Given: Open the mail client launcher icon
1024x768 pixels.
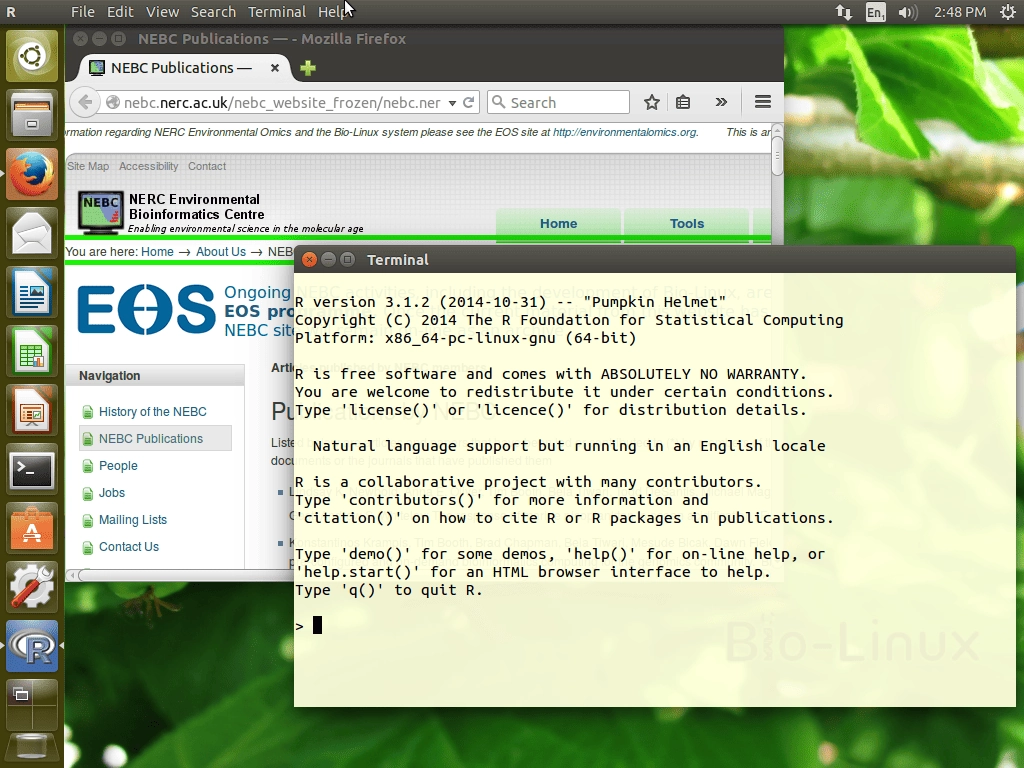Looking at the screenshot, I should point(32,233).
